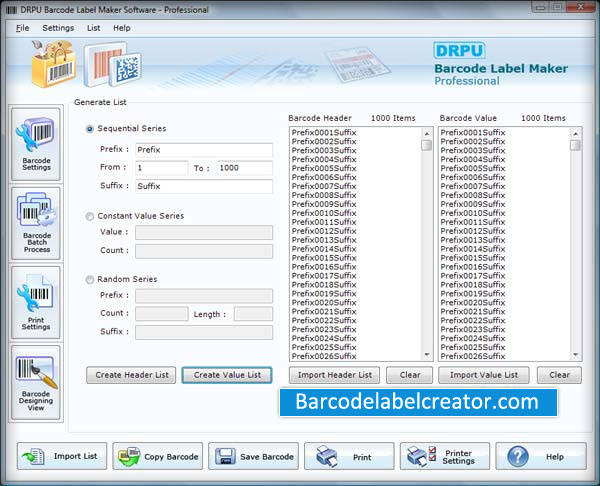
Task: Open Print Settings sidebar icon
Action: tap(36, 303)
